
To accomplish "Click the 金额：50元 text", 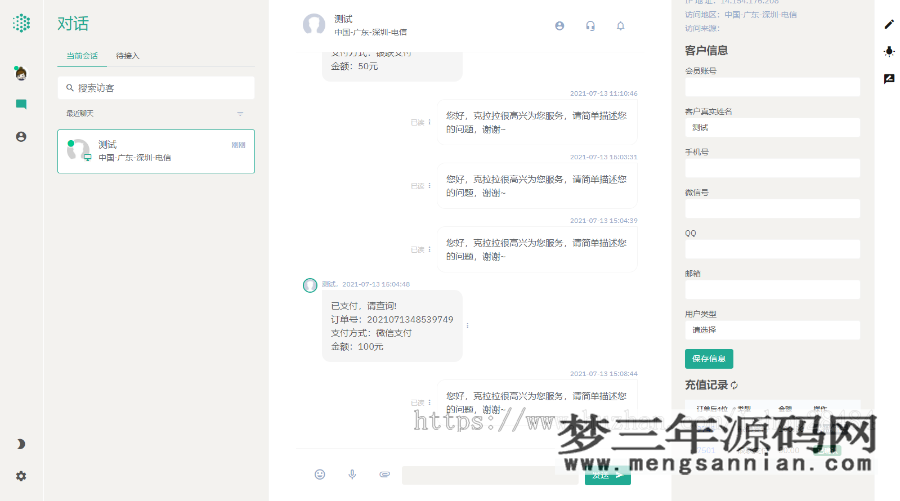I will tap(354, 66).
